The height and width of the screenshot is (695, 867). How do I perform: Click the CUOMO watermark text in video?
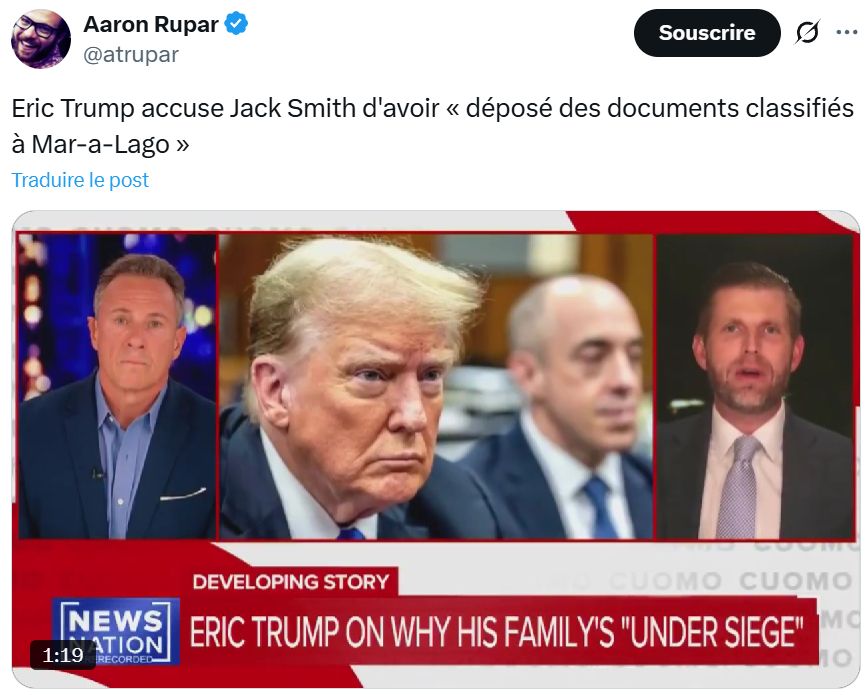[795, 581]
